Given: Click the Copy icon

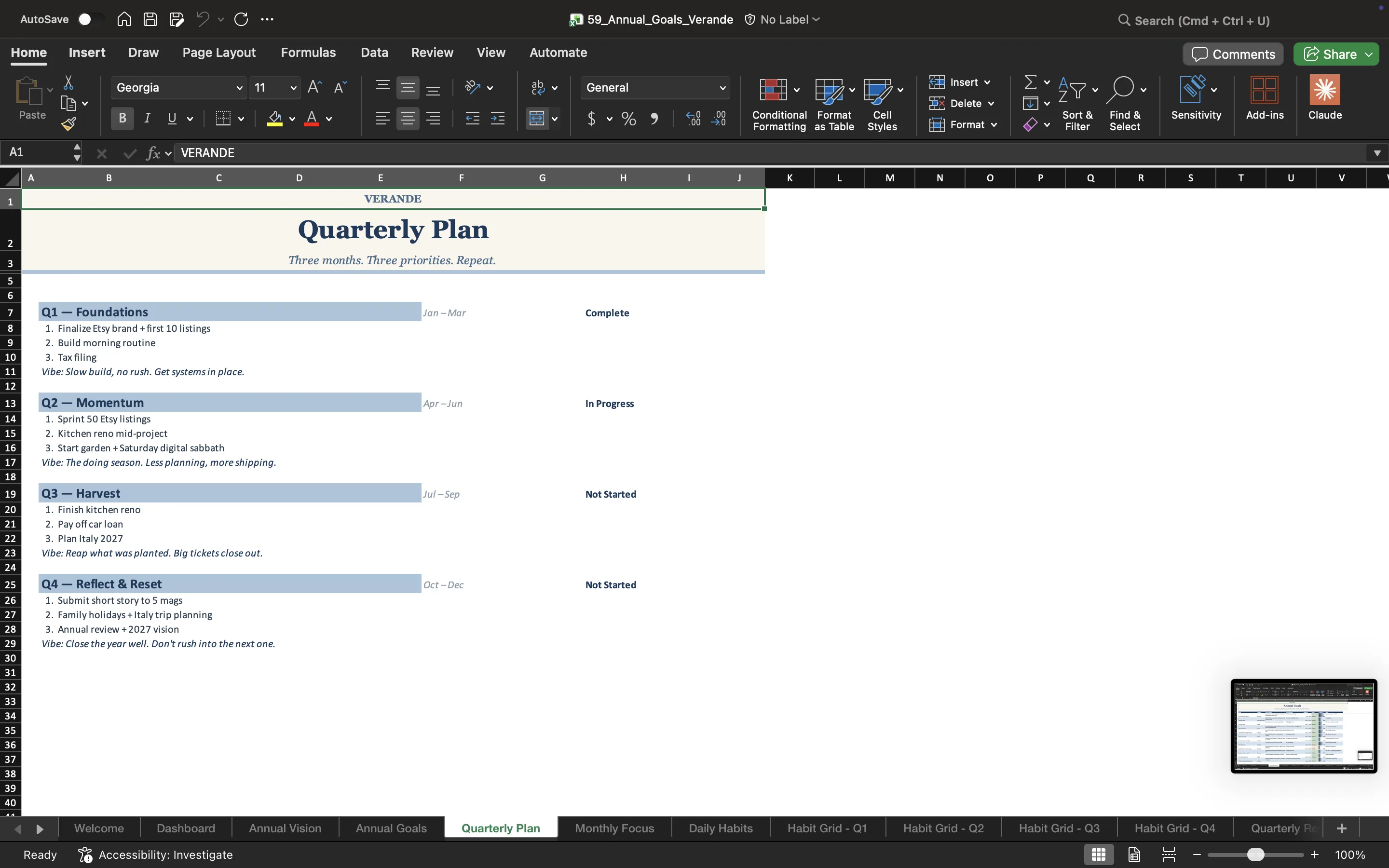Looking at the screenshot, I should pos(68,103).
